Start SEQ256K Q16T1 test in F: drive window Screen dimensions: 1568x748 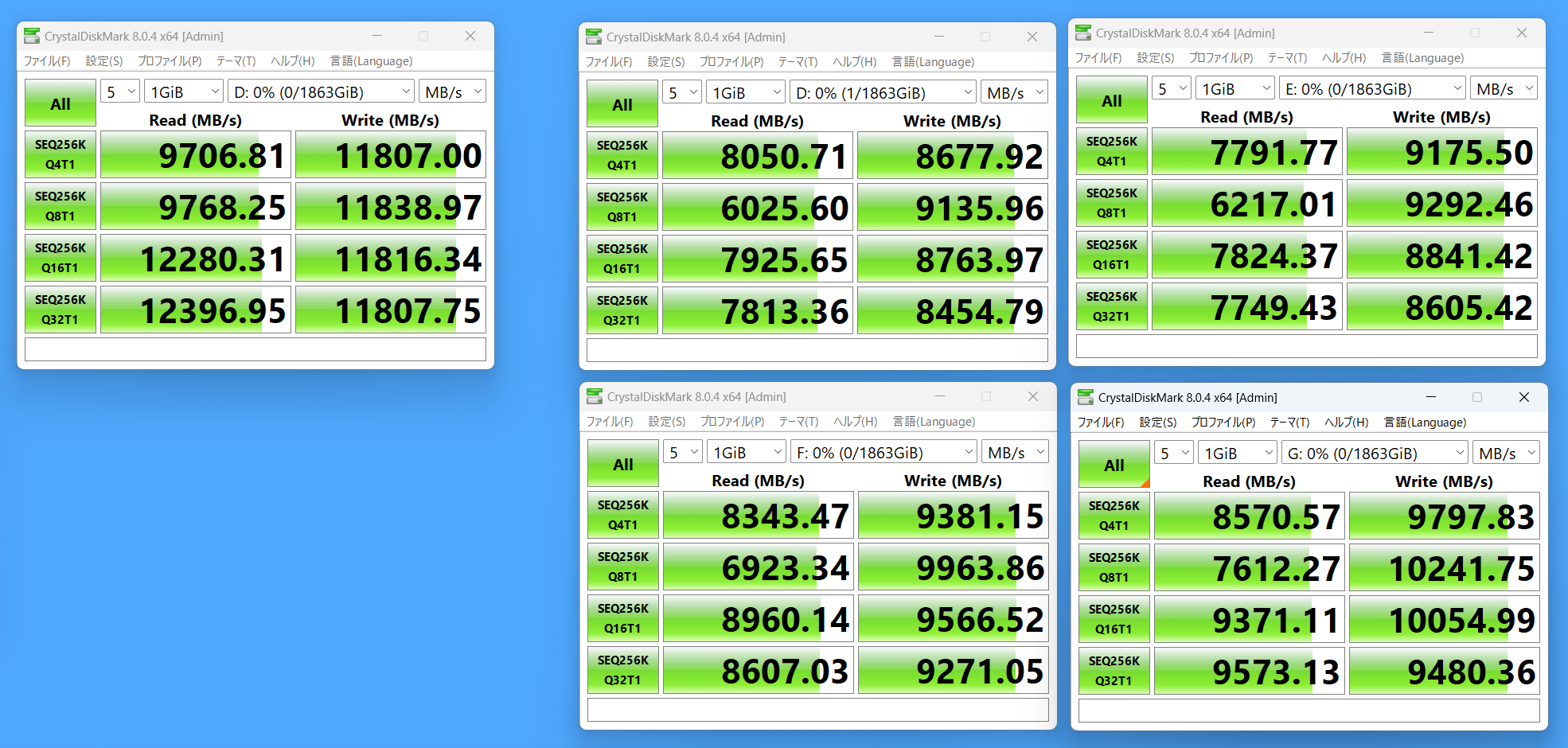point(623,618)
